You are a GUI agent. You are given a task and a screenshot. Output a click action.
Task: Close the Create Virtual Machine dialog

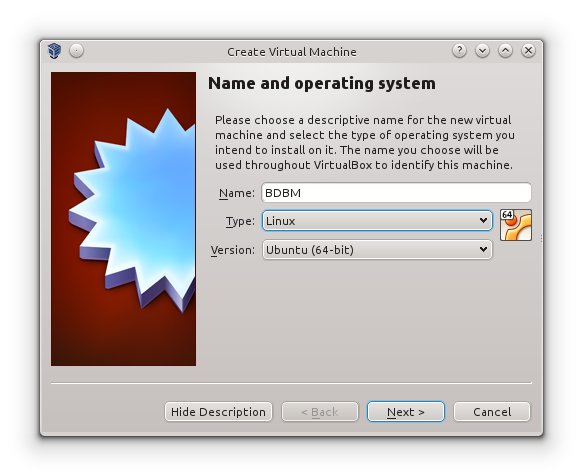528,51
